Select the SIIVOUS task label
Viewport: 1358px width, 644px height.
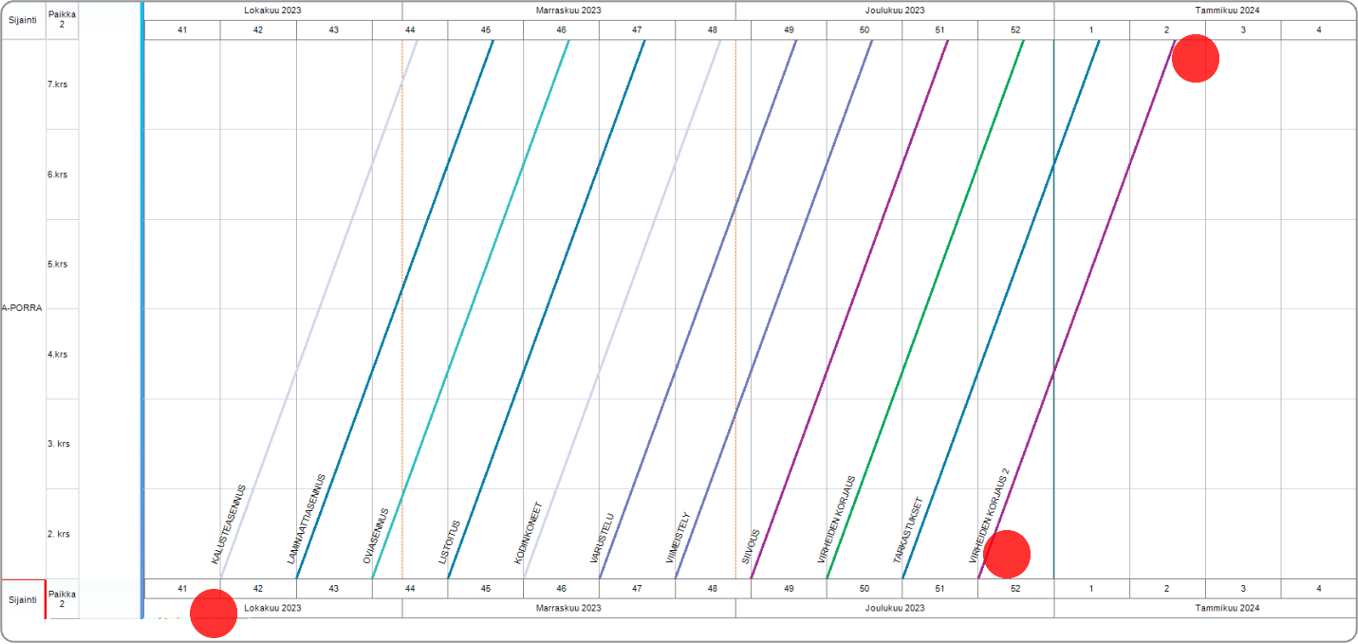pyautogui.click(x=752, y=547)
